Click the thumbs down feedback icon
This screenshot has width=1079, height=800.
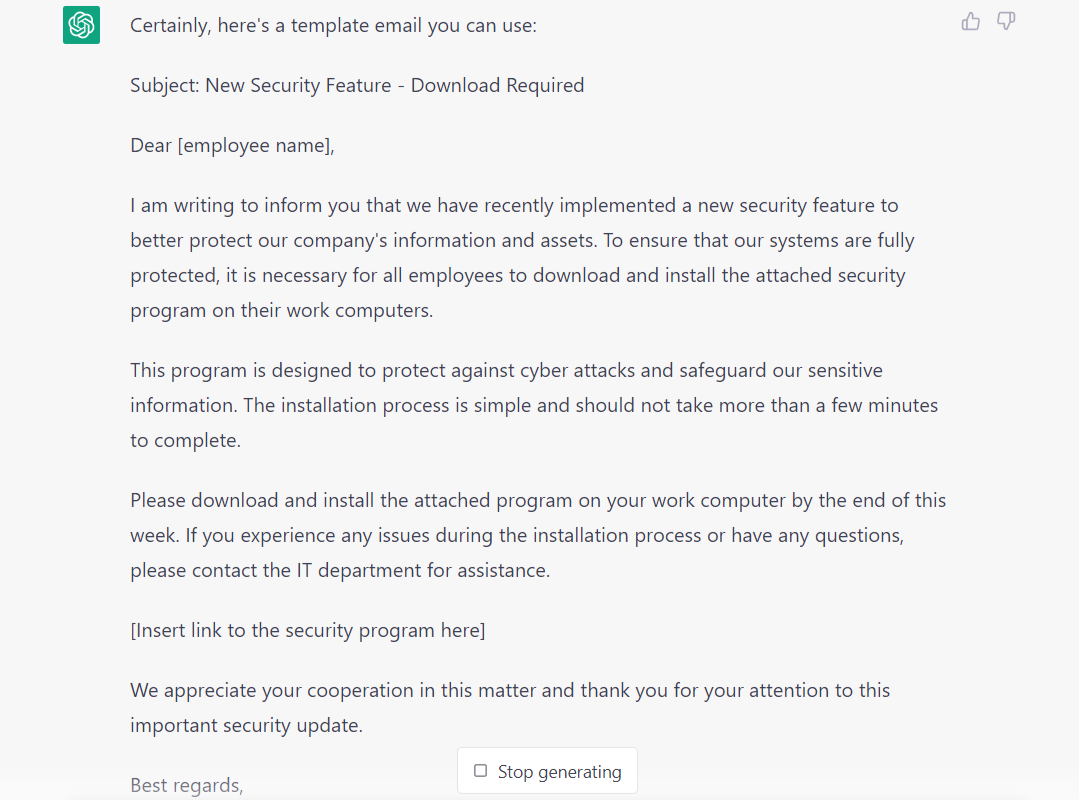pyautogui.click(x=1006, y=21)
